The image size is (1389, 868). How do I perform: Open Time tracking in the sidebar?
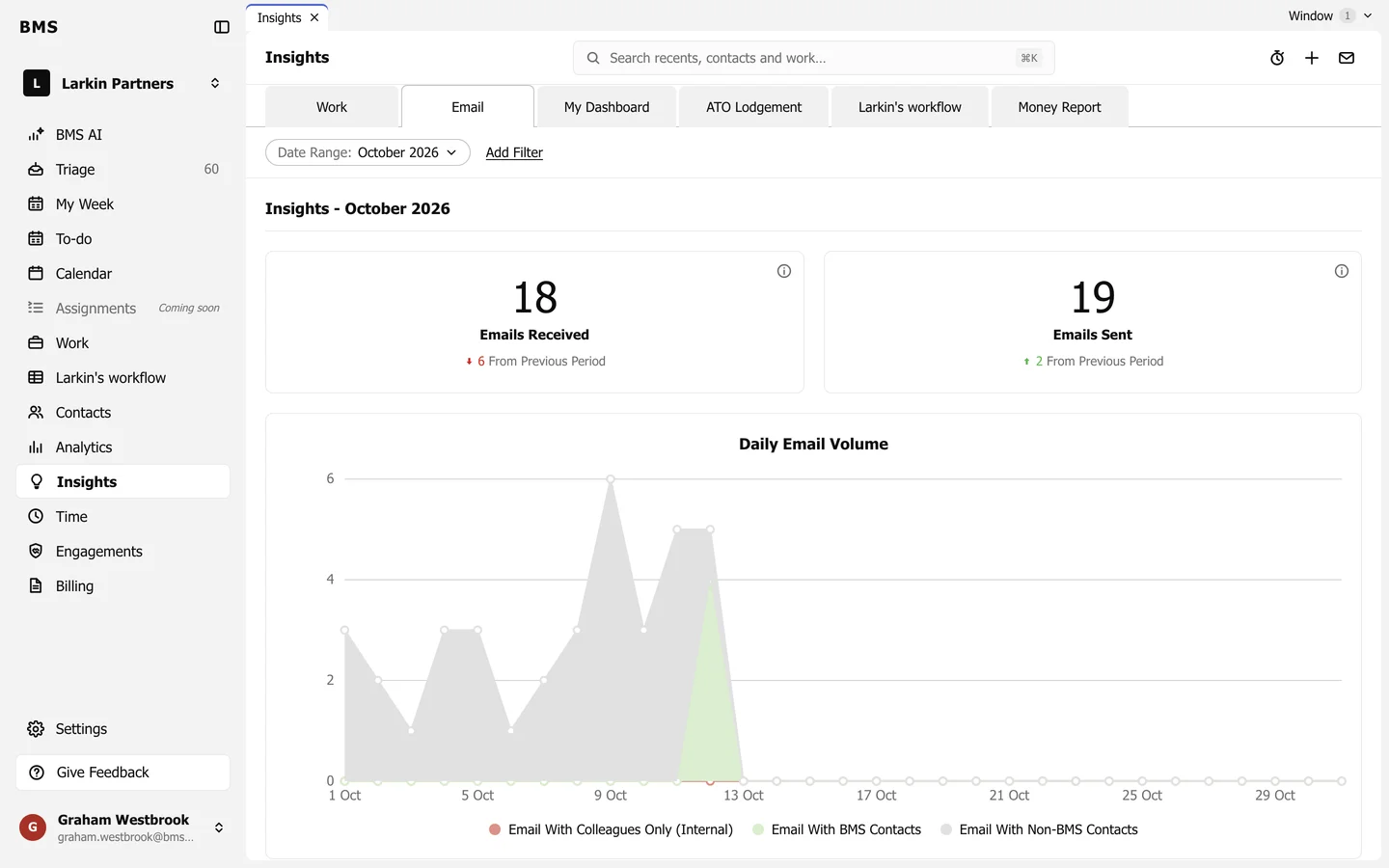(123, 517)
